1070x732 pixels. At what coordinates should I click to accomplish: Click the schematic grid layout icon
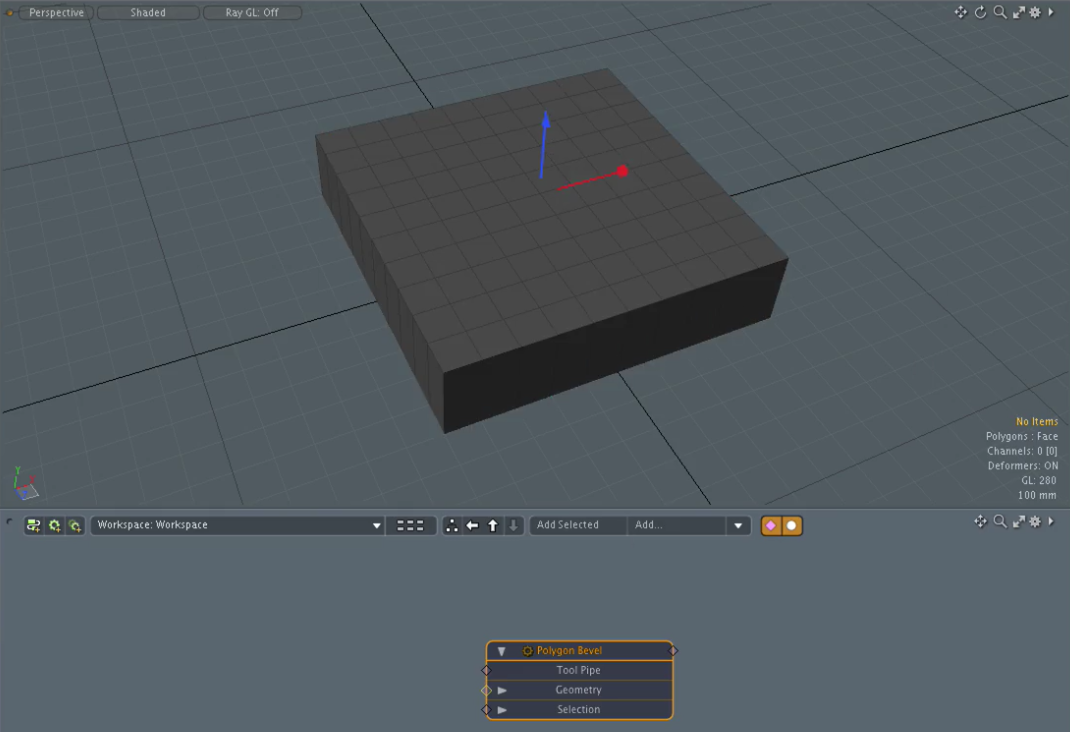410,525
